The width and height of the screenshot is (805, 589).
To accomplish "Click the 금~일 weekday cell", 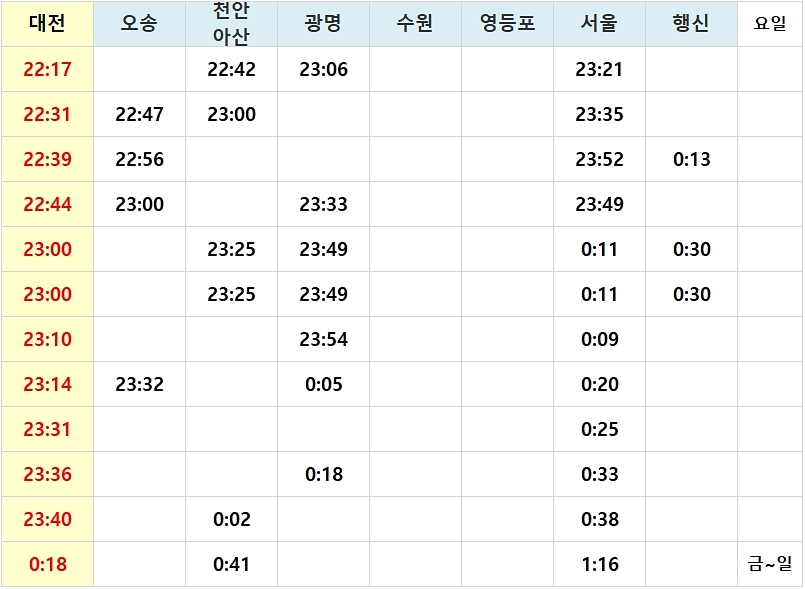I will [x=770, y=564].
